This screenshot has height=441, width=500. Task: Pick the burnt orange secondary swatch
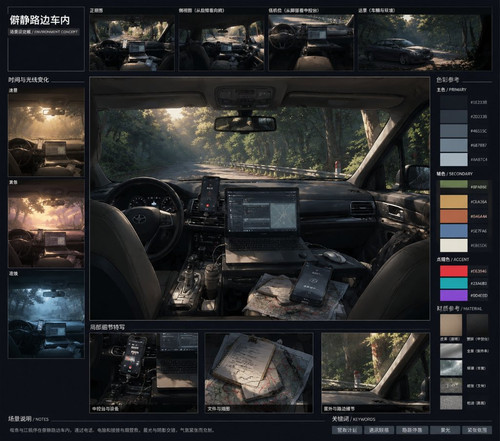[454, 216]
